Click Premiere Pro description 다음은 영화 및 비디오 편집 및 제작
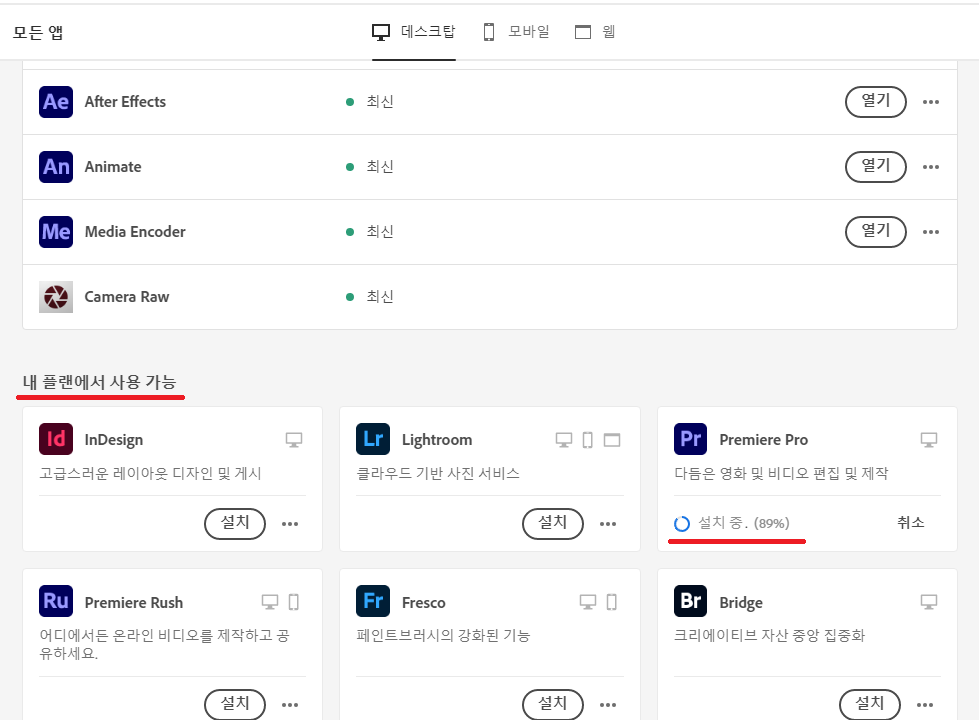 [781, 473]
